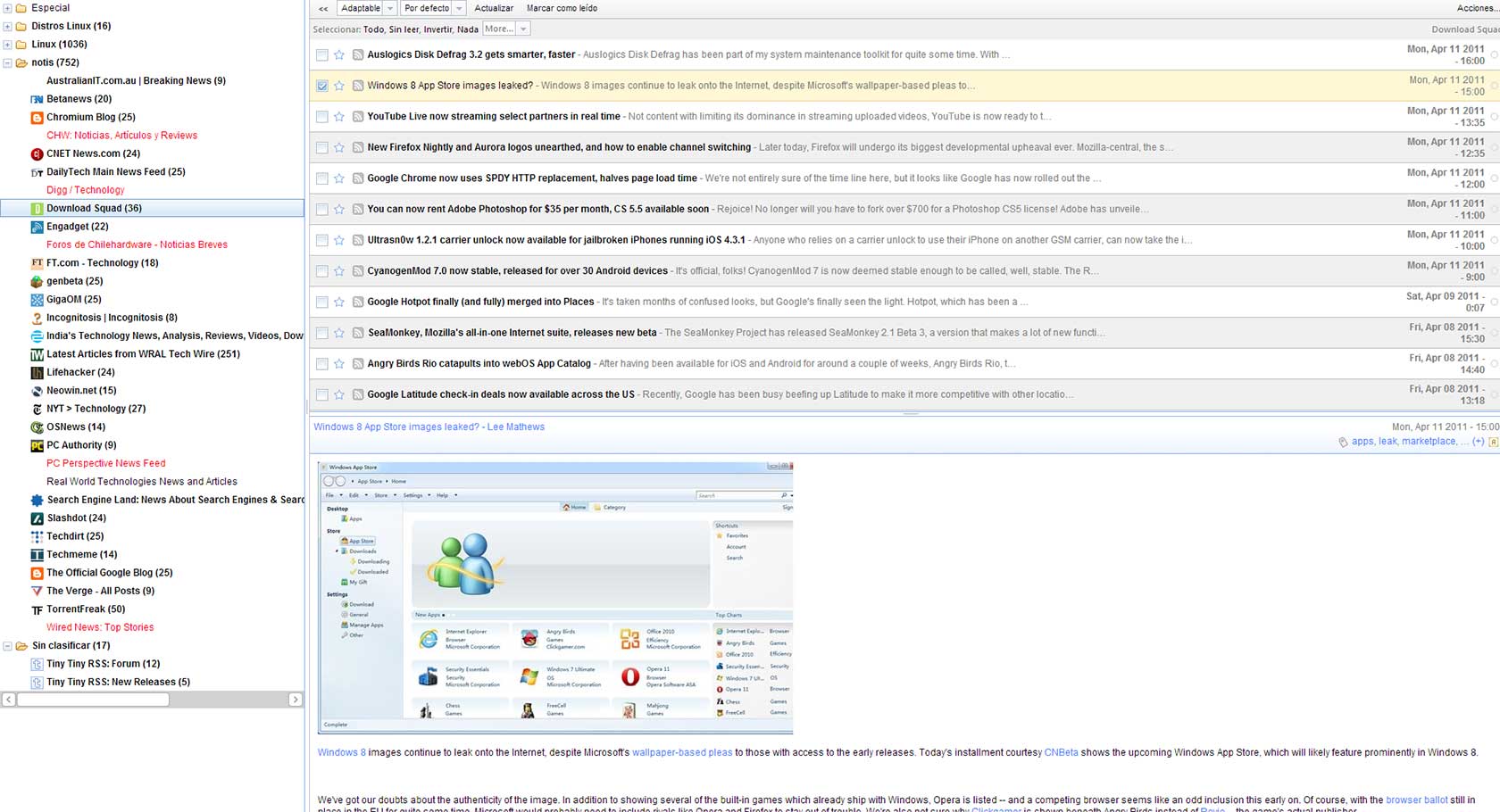Check the Google Latitude article checkbox
1500x812 pixels.
coord(321,394)
